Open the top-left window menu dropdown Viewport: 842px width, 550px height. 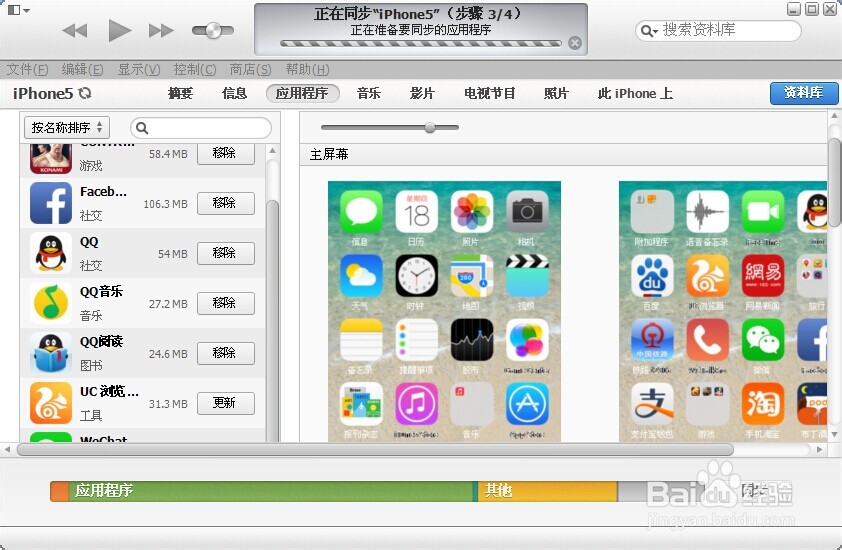point(20,10)
